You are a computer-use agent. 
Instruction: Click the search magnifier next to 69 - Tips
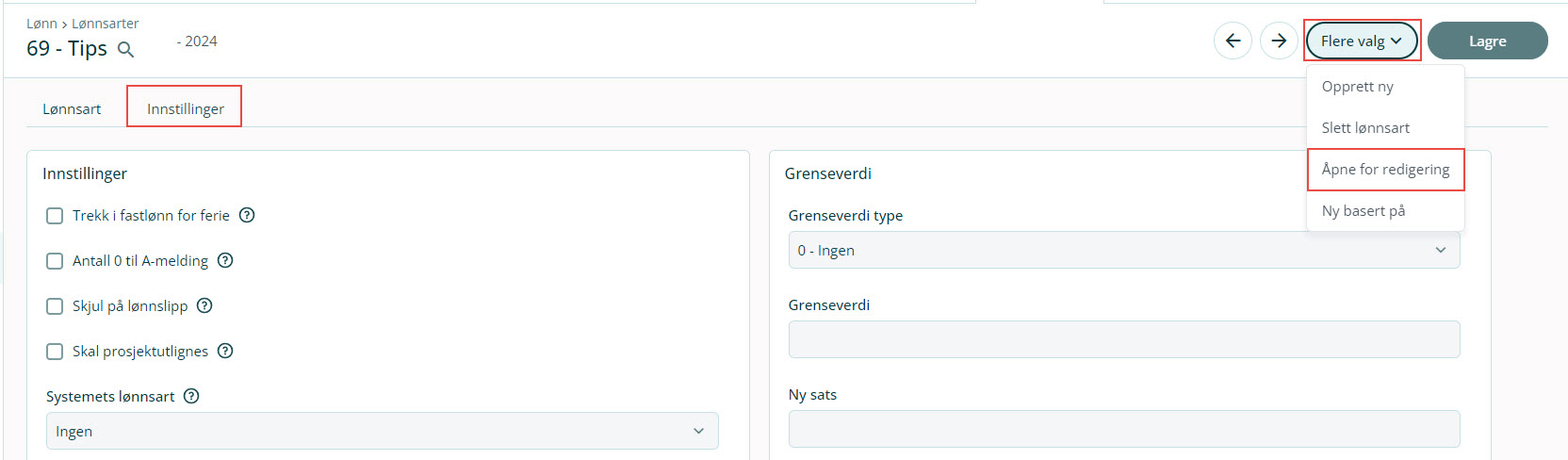pyautogui.click(x=125, y=50)
